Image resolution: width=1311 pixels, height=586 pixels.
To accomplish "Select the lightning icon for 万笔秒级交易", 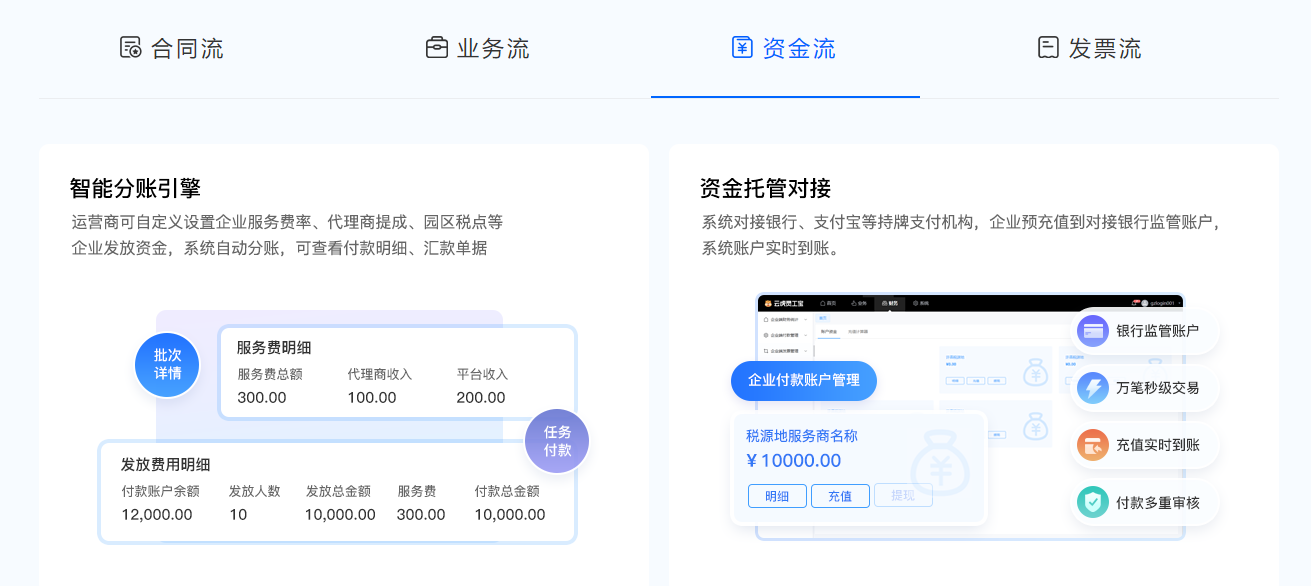I will (x=1093, y=388).
